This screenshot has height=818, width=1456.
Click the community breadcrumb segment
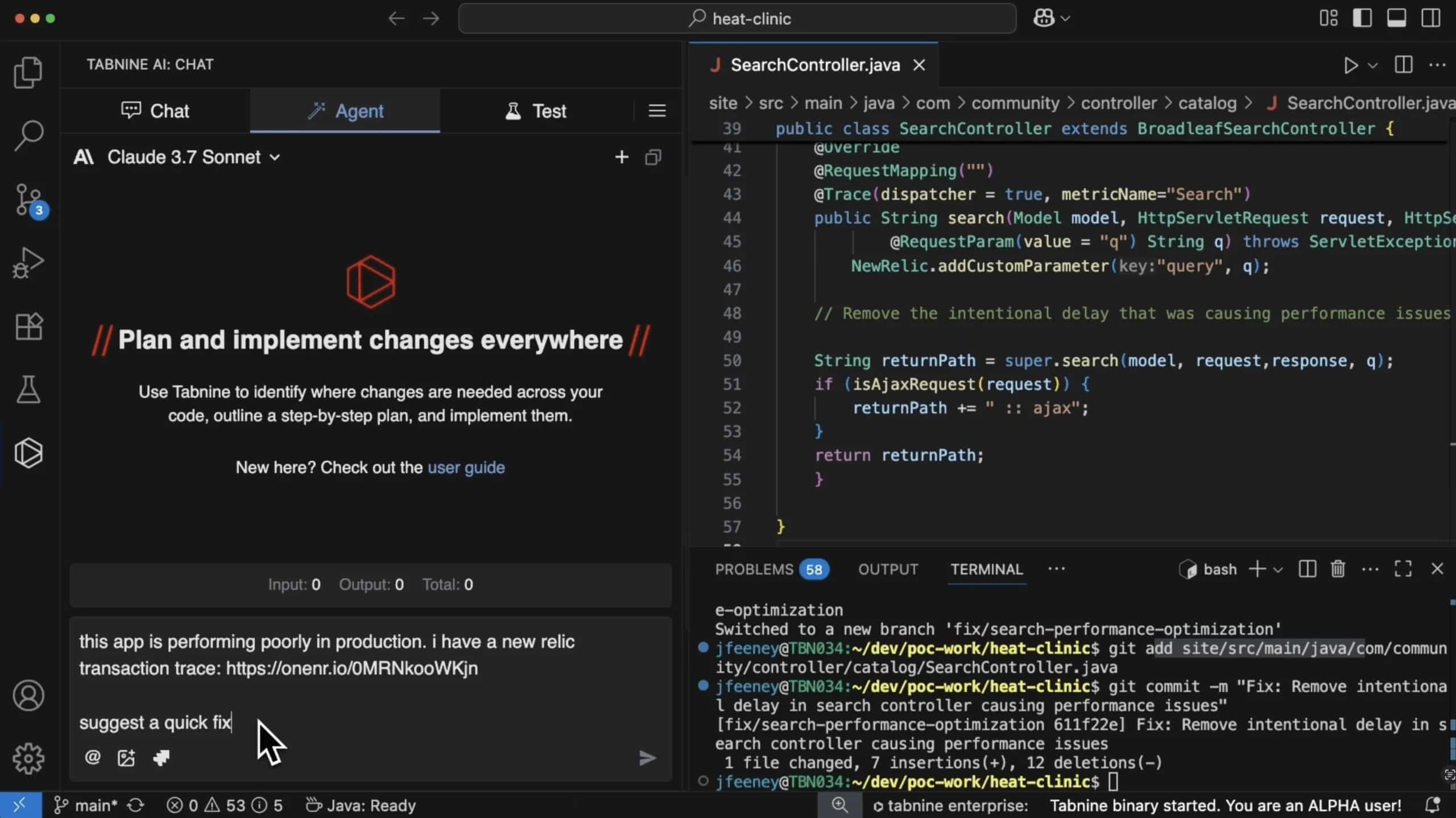pyautogui.click(x=1015, y=103)
